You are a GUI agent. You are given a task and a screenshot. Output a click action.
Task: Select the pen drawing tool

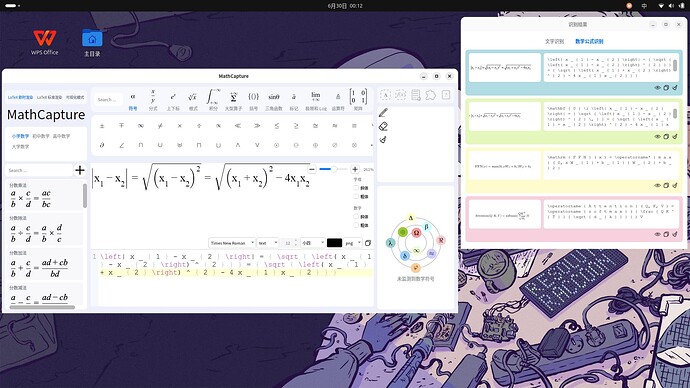coord(383,113)
